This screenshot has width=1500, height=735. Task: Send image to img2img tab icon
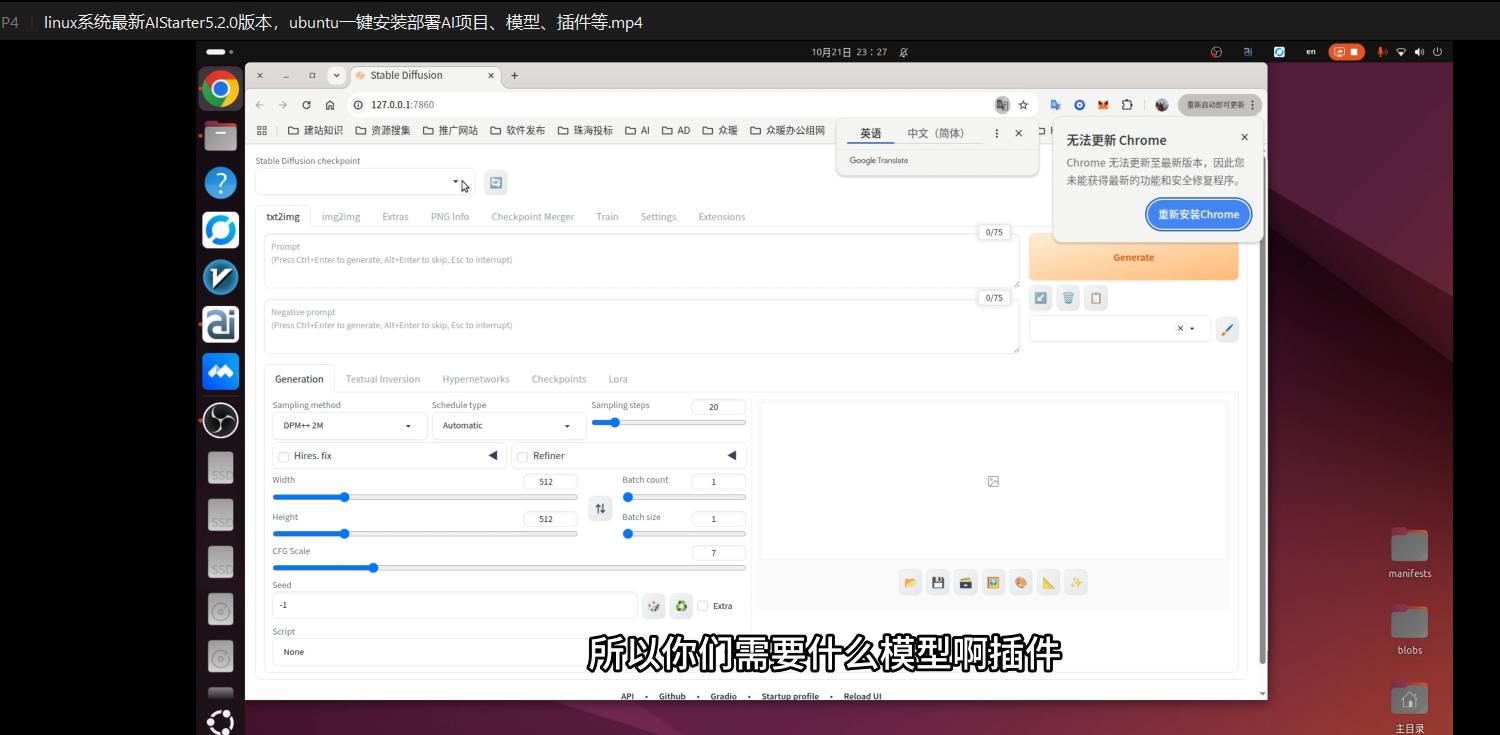click(993, 583)
